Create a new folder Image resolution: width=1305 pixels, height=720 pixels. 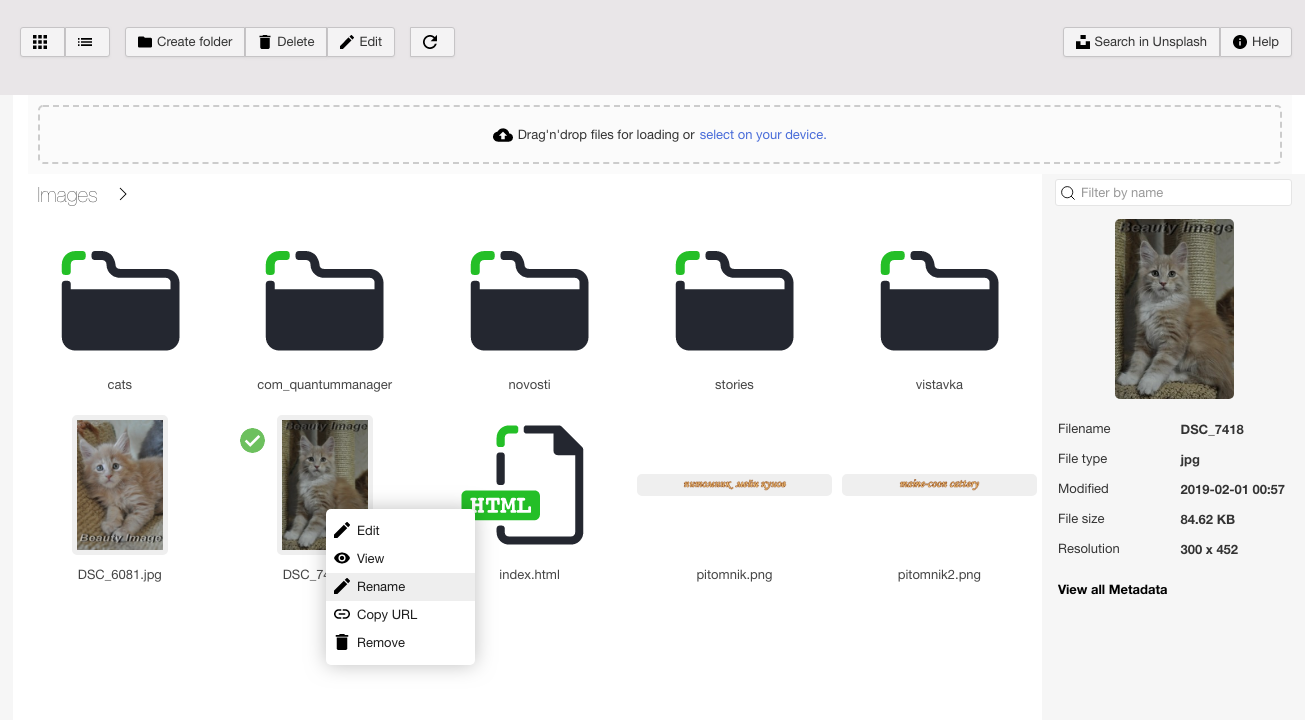click(x=184, y=41)
